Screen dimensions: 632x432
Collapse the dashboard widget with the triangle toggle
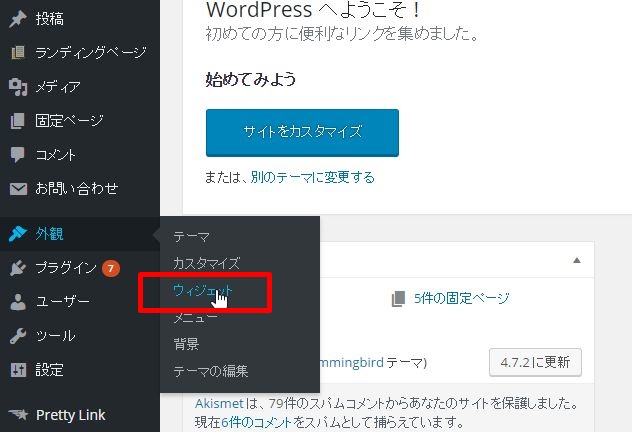pyautogui.click(x=577, y=260)
